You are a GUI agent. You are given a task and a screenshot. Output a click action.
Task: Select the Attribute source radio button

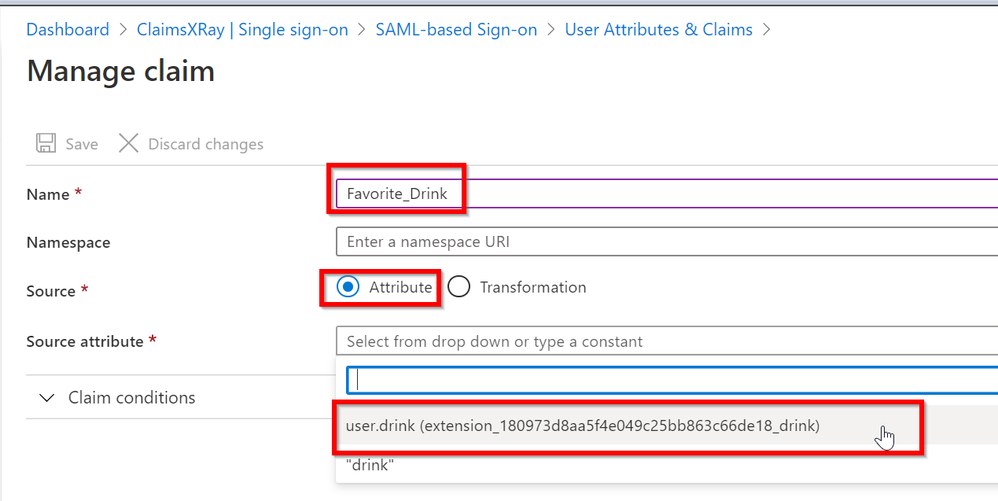[x=348, y=287]
